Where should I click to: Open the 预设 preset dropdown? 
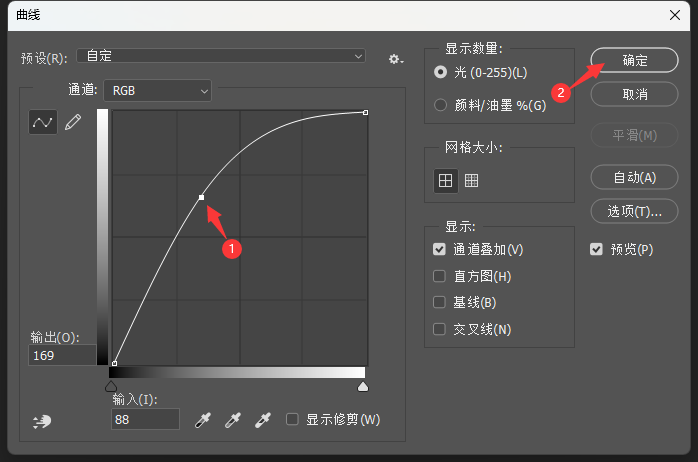click(221, 56)
